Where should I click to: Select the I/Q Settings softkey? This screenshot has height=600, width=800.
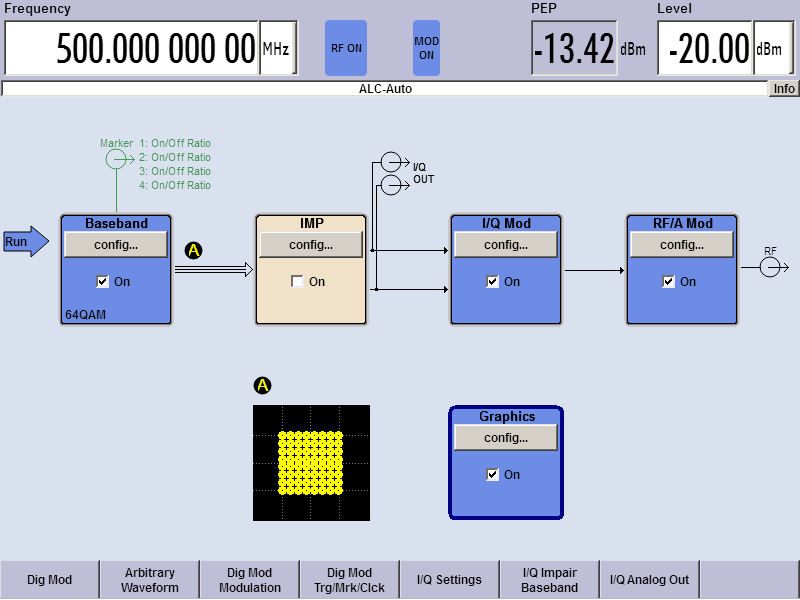(449, 580)
